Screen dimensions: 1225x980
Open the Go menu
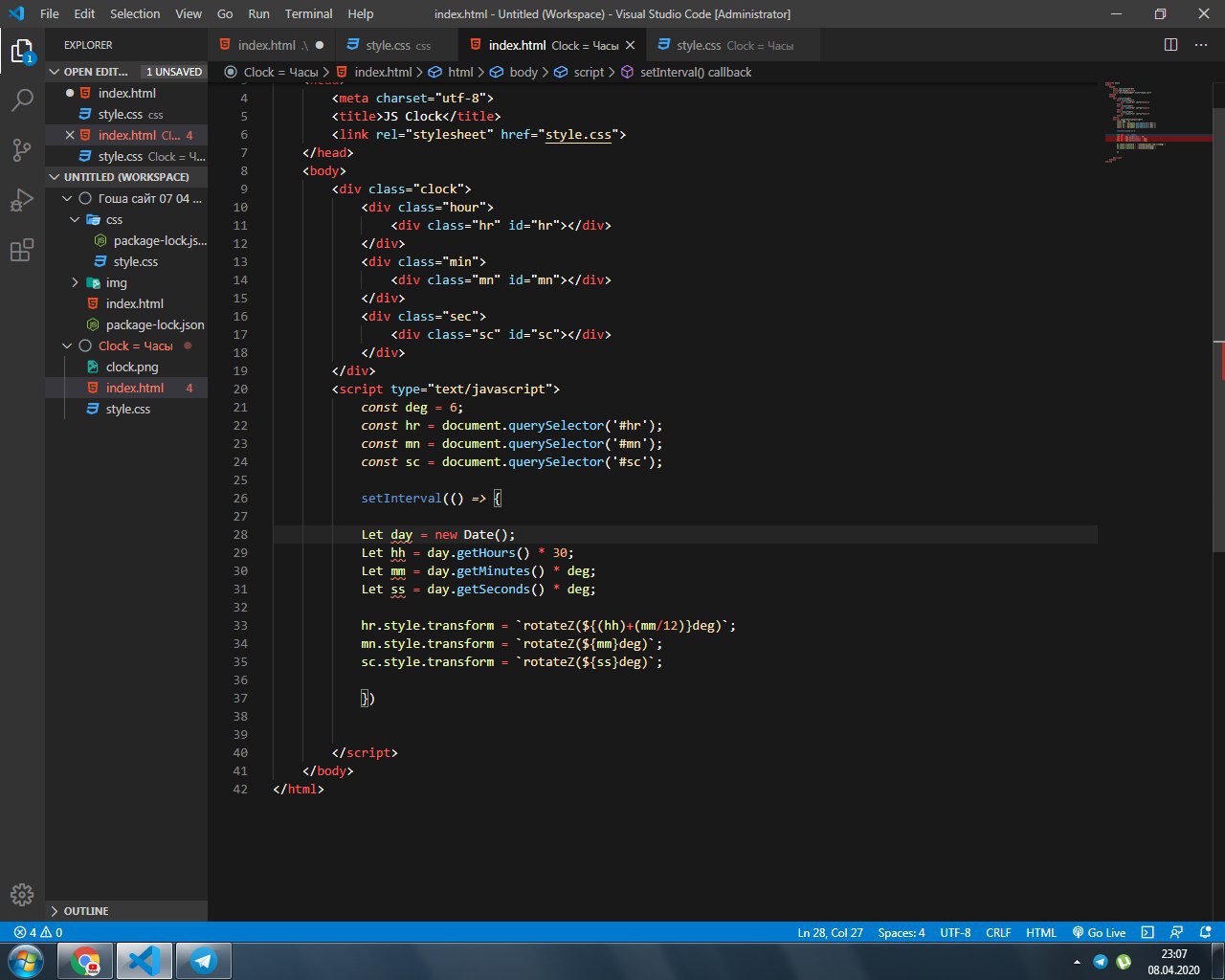225,13
